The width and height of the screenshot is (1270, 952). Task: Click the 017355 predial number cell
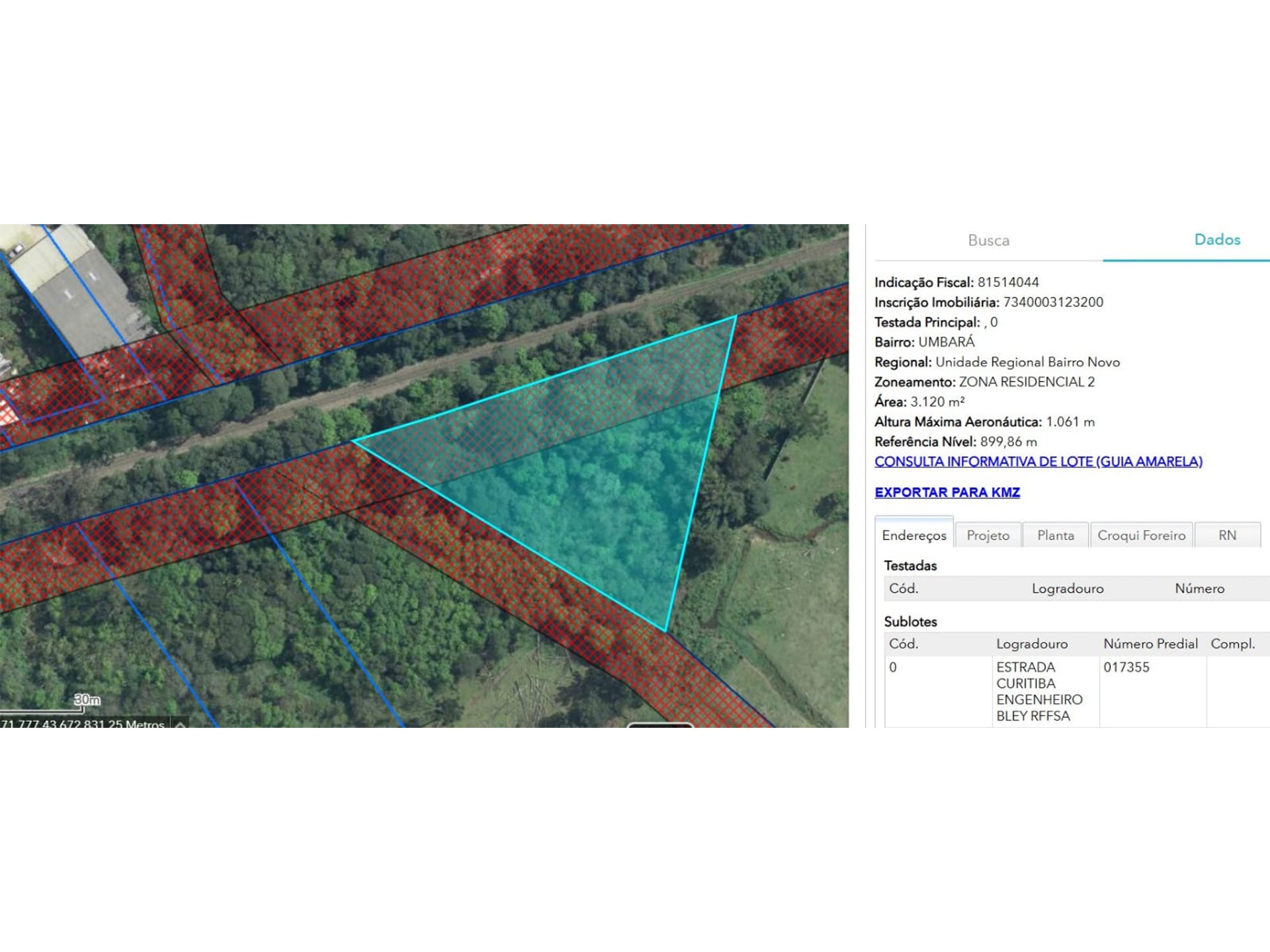point(1126,667)
